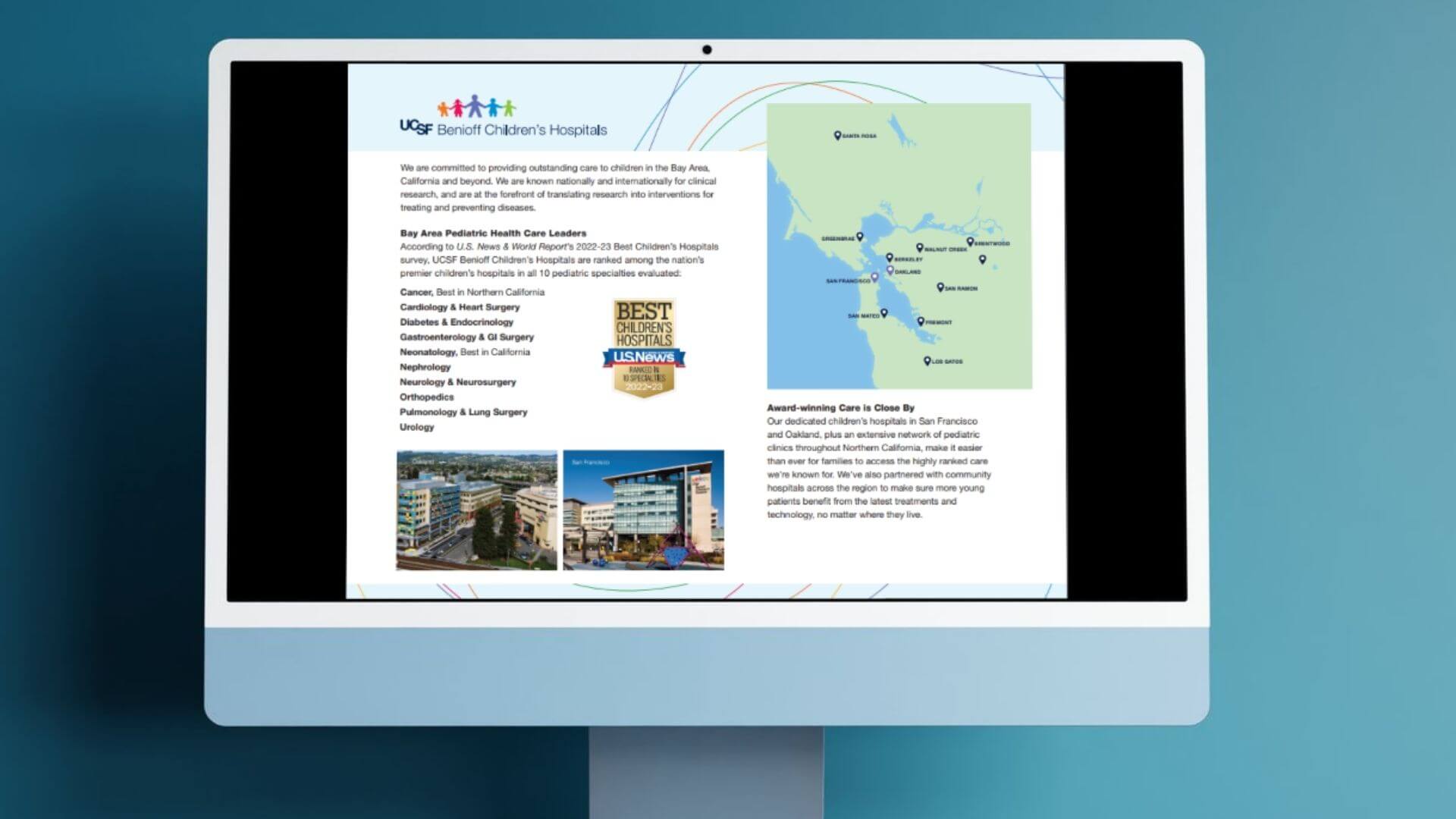Open the Oakland hospital campus photo
This screenshot has height=819, width=1456.
click(476, 510)
